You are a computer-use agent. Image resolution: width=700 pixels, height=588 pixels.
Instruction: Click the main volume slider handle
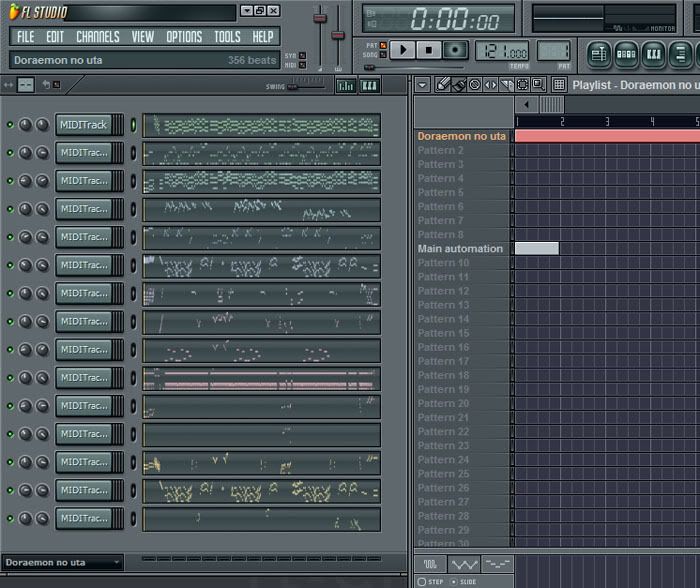(x=320, y=18)
